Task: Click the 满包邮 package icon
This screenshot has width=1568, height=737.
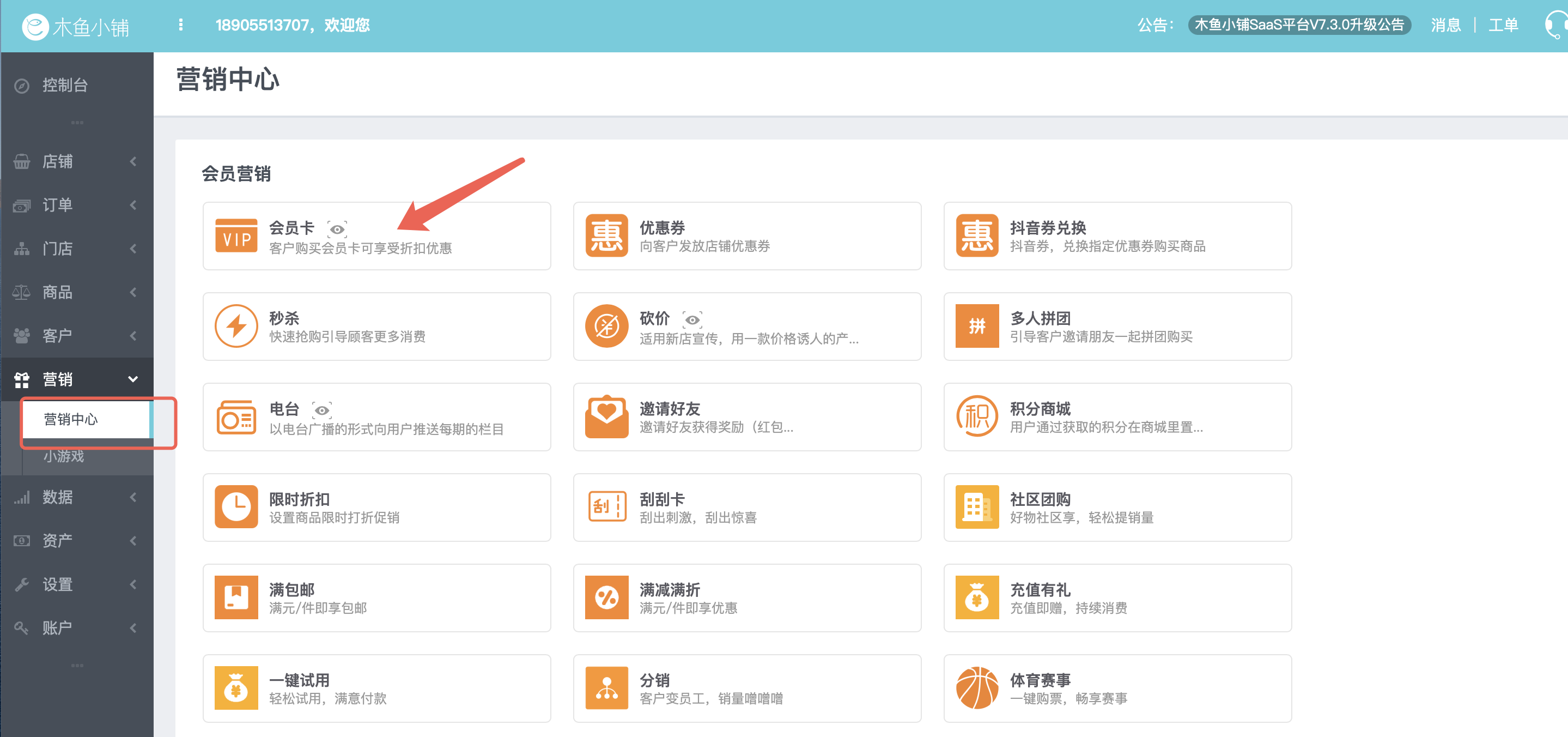Action: click(236, 597)
